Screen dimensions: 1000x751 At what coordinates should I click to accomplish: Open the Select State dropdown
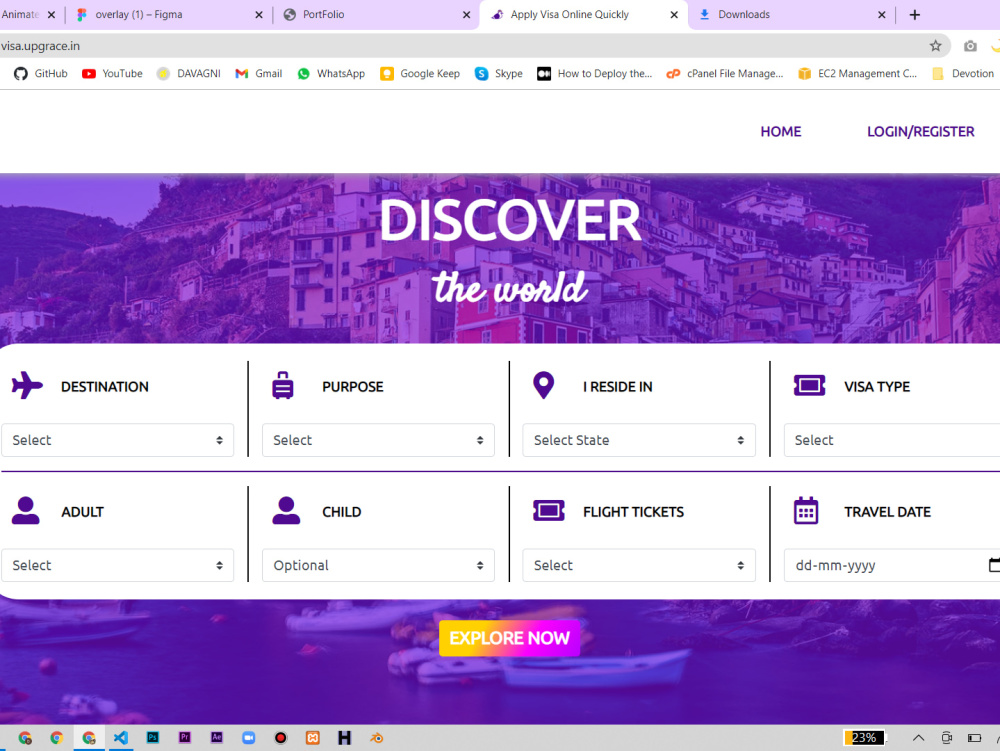click(x=639, y=440)
